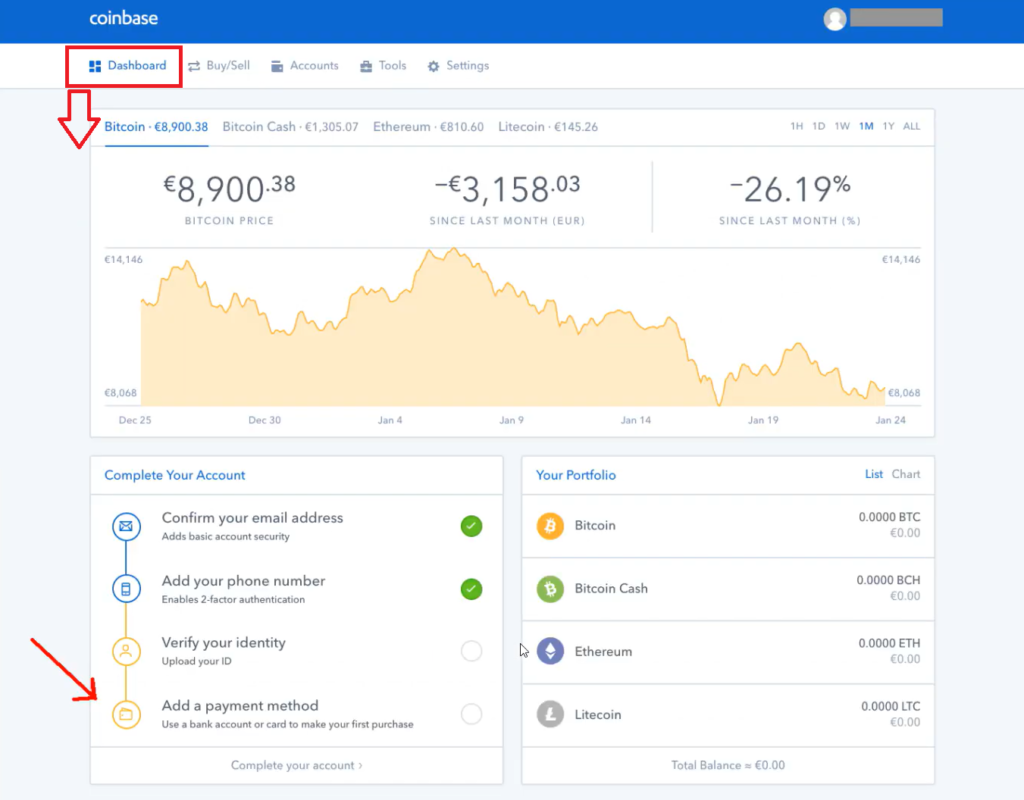The image size is (1024, 800).
Task: Click the Bitcoin price €8,900.38 value
Action: tap(229, 189)
